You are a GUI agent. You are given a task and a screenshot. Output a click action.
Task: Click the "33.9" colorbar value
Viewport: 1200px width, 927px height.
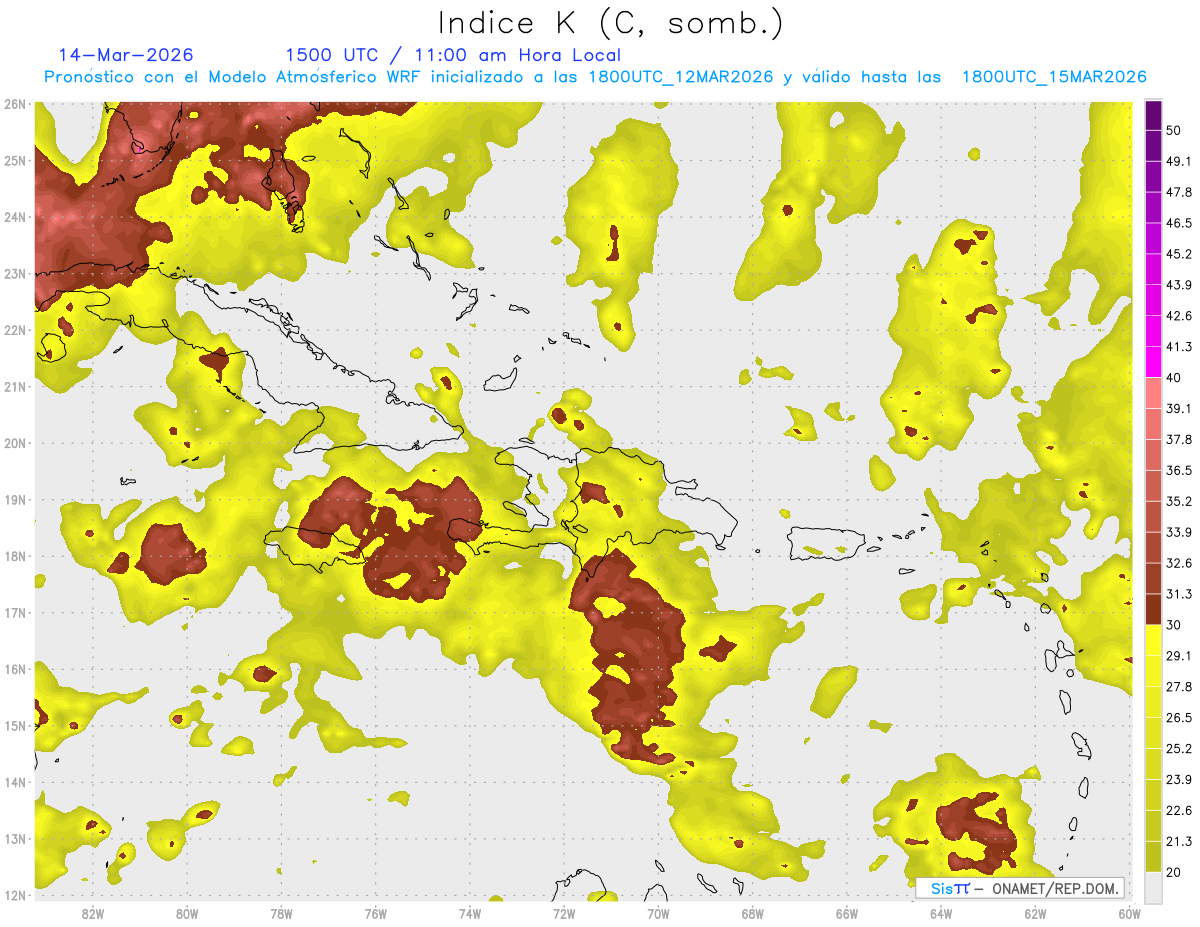pyautogui.click(x=1179, y=532)
